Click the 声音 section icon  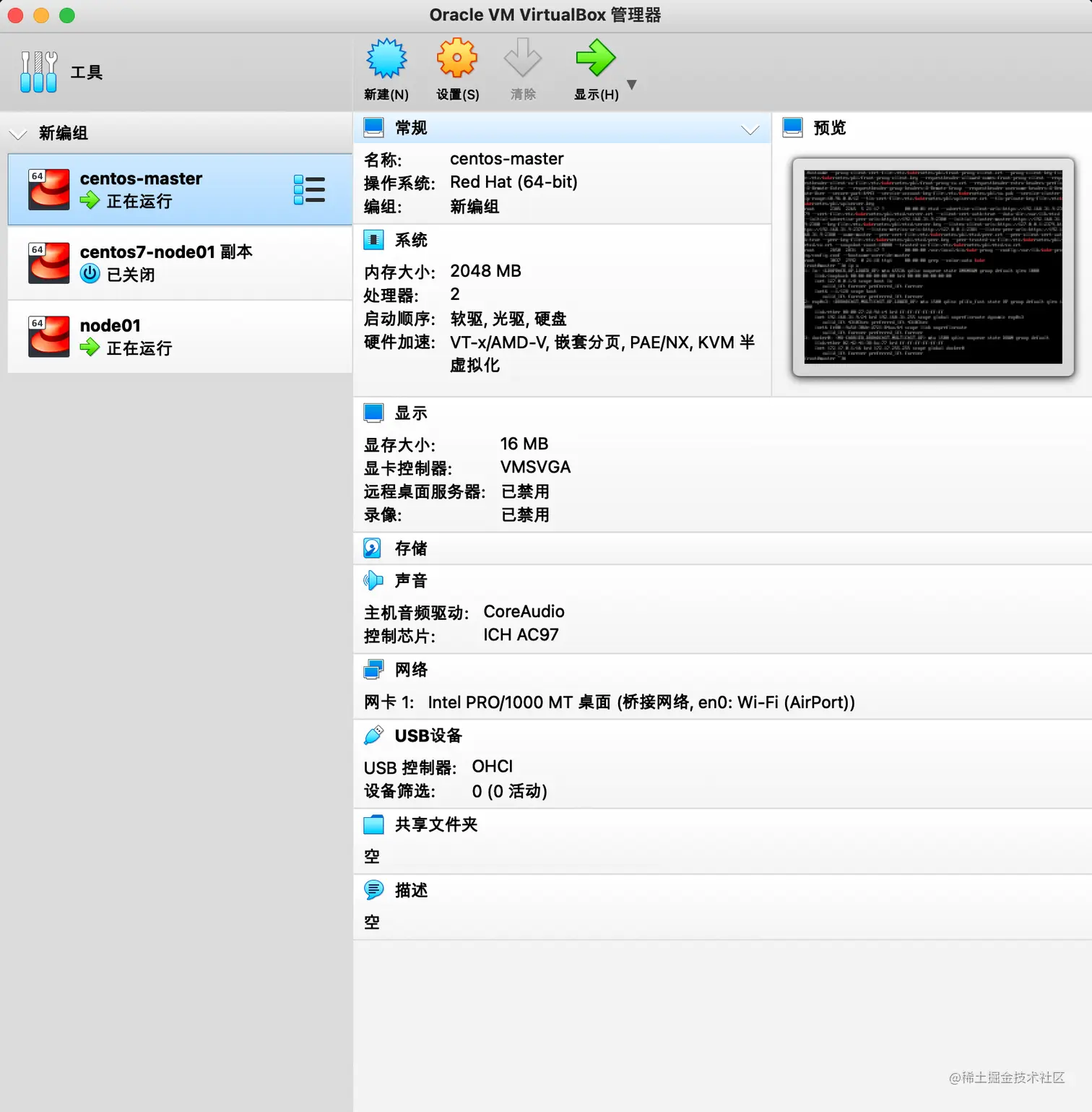pos(373,580)
